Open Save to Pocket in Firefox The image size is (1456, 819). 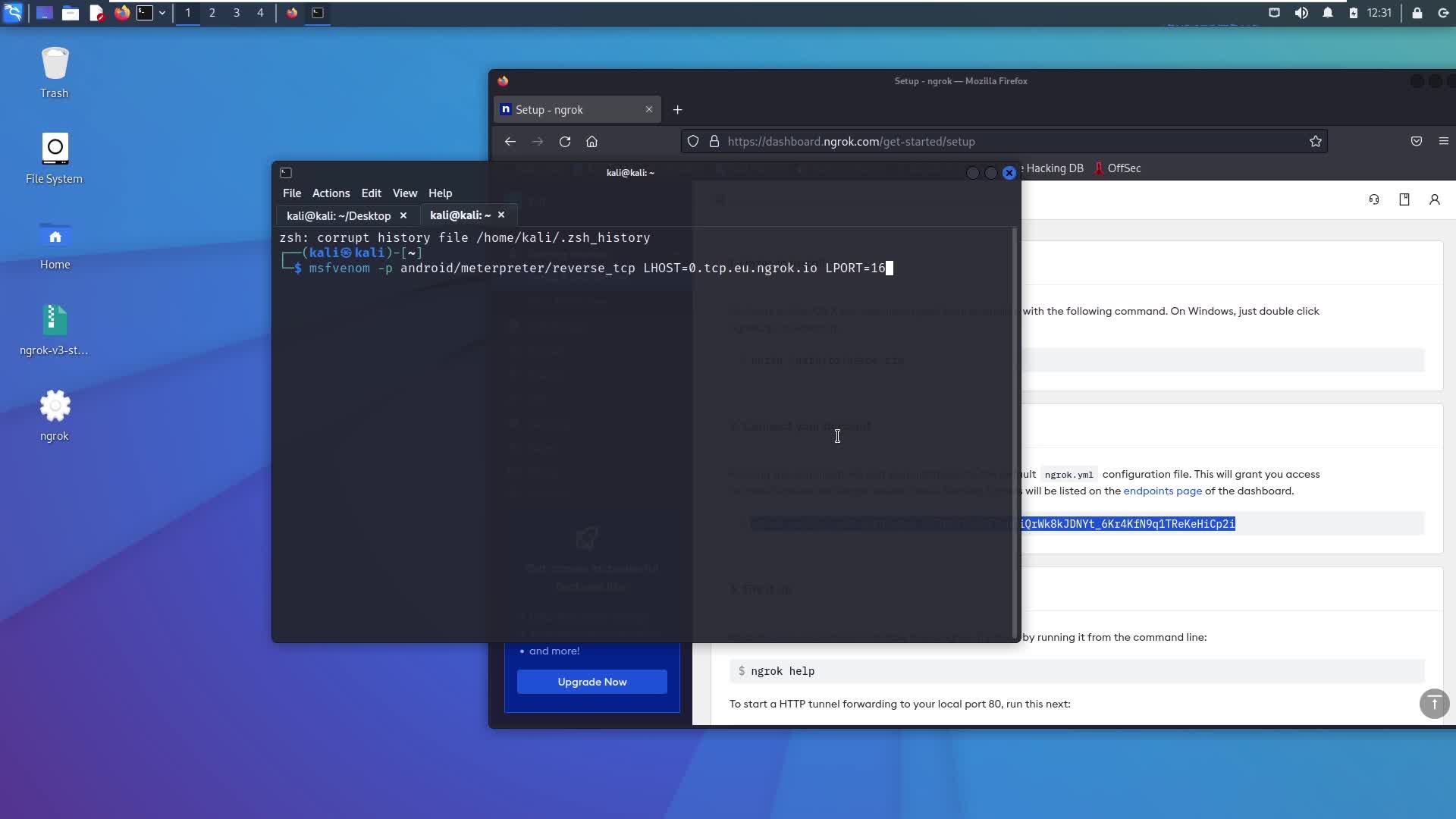pyautogui.click(x=1416, y=142)
